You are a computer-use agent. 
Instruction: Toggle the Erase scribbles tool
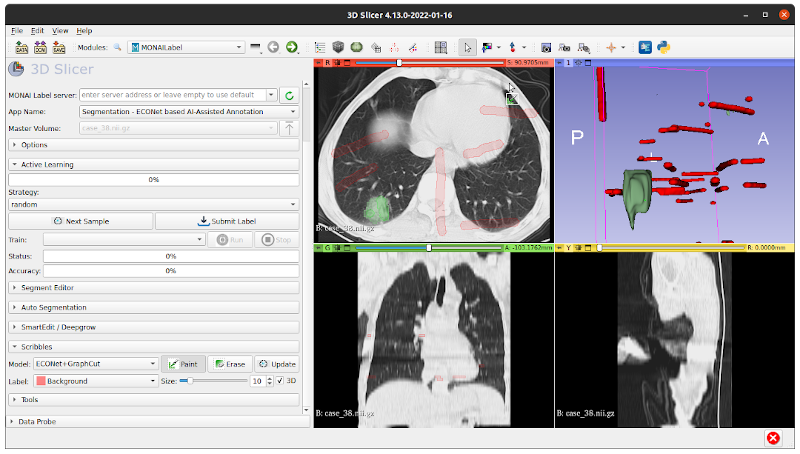tap(230, 364)
